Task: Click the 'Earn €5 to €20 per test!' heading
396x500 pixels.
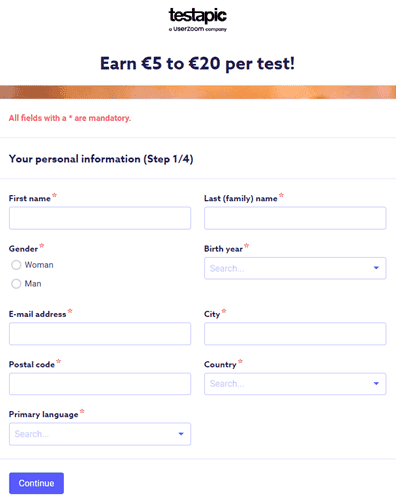Action: [x=198, y=63]
